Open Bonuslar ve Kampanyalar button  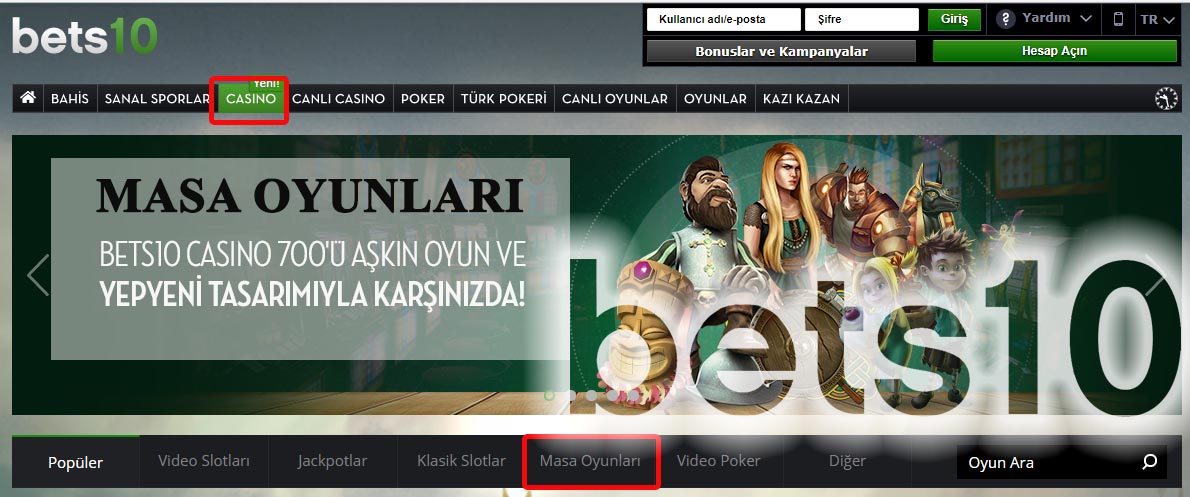coord(781,52)
